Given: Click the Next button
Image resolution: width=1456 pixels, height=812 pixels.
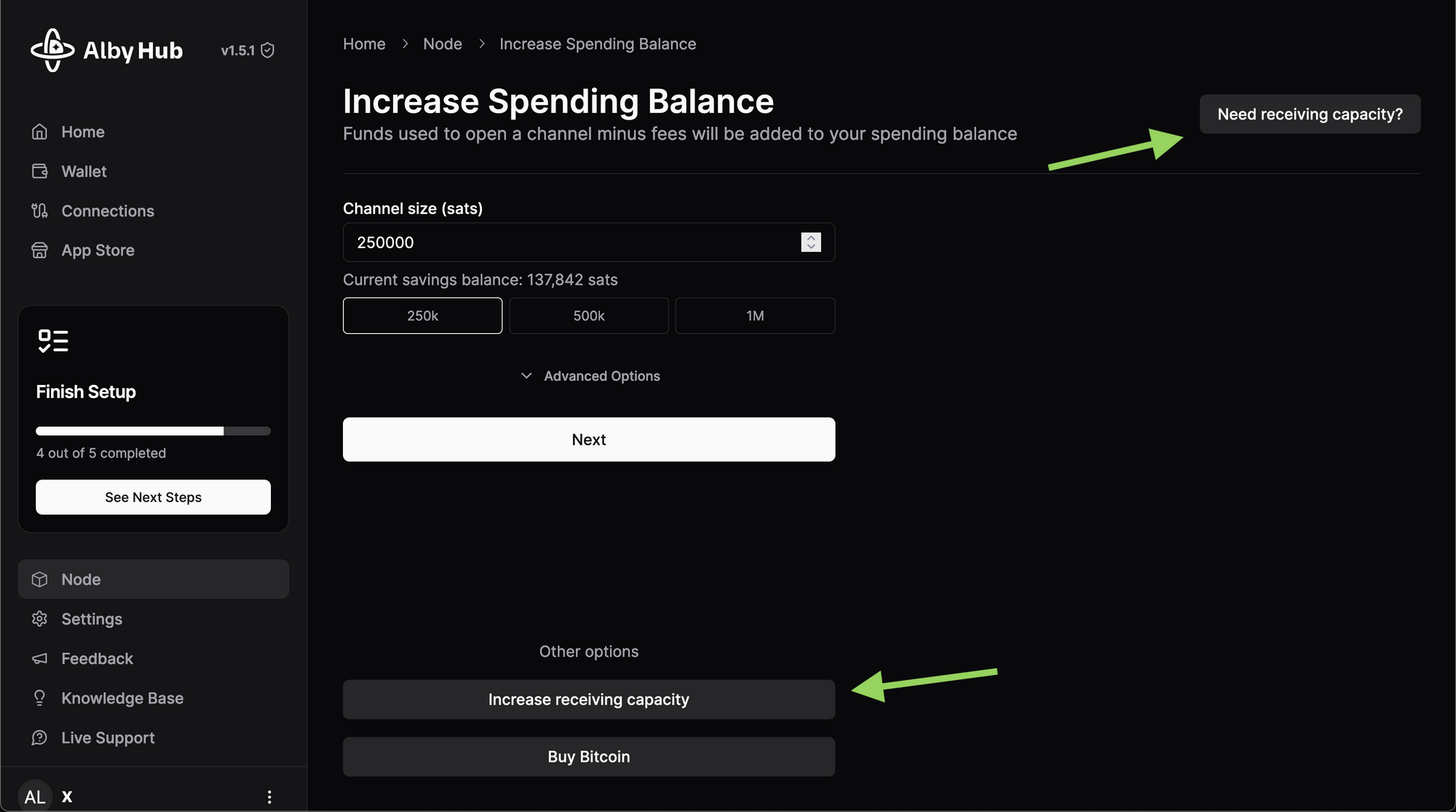Looking at the screenshot, I should coord(588,439).
